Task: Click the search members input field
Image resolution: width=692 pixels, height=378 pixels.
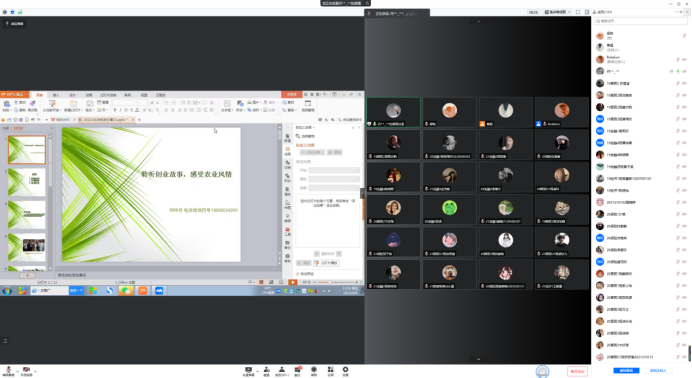Action: 641,21
